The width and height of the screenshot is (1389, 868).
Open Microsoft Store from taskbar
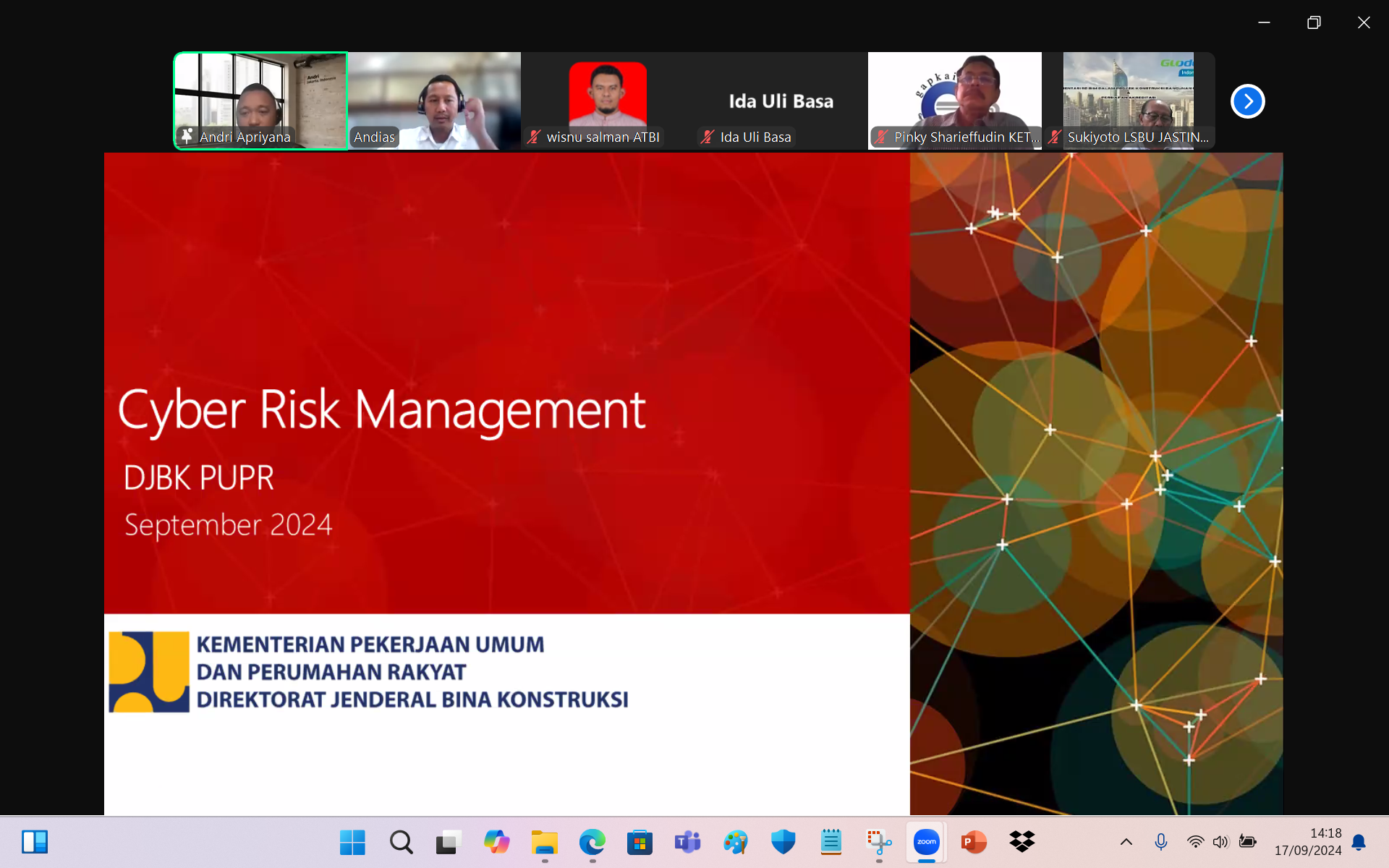640,842
